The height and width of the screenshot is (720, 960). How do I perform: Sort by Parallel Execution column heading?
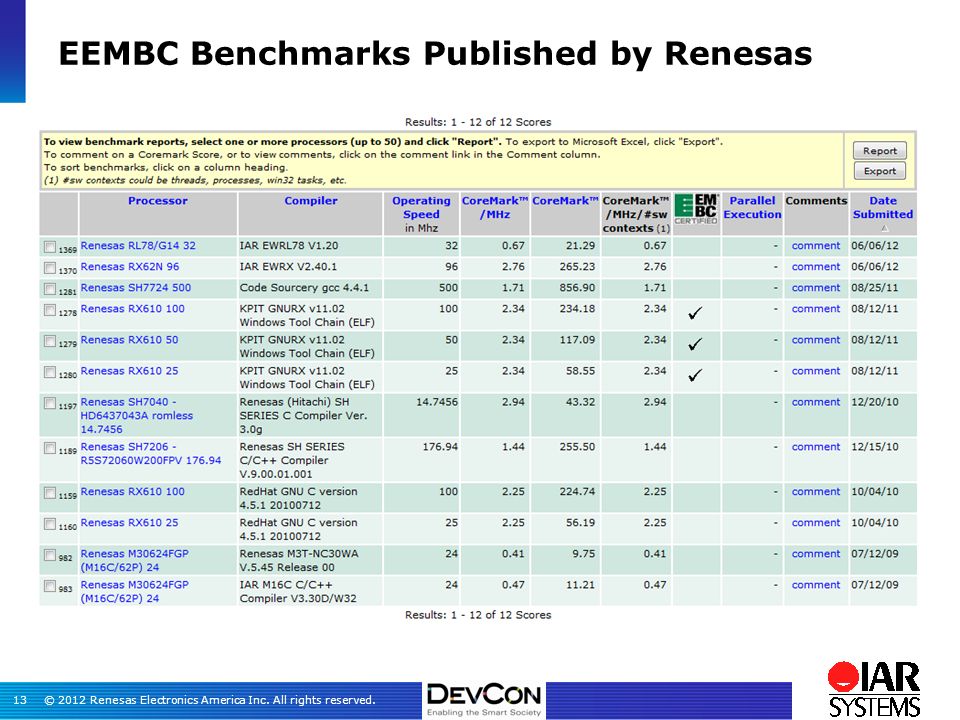752,208
